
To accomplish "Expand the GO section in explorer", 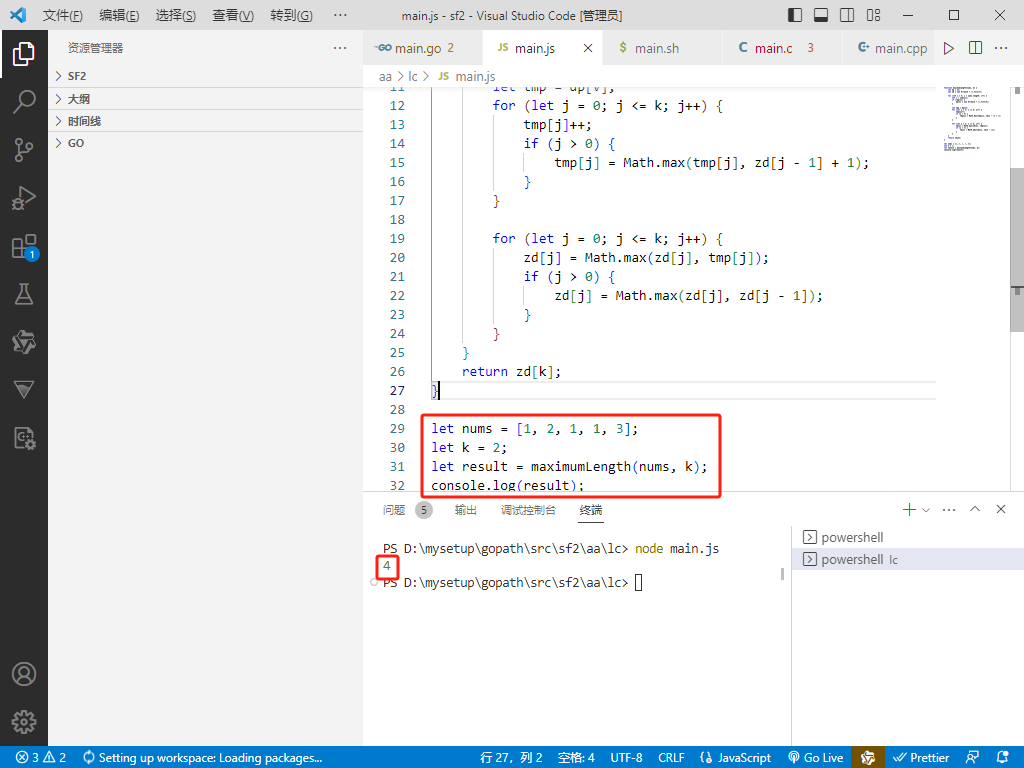I will [x=206, y=143].
